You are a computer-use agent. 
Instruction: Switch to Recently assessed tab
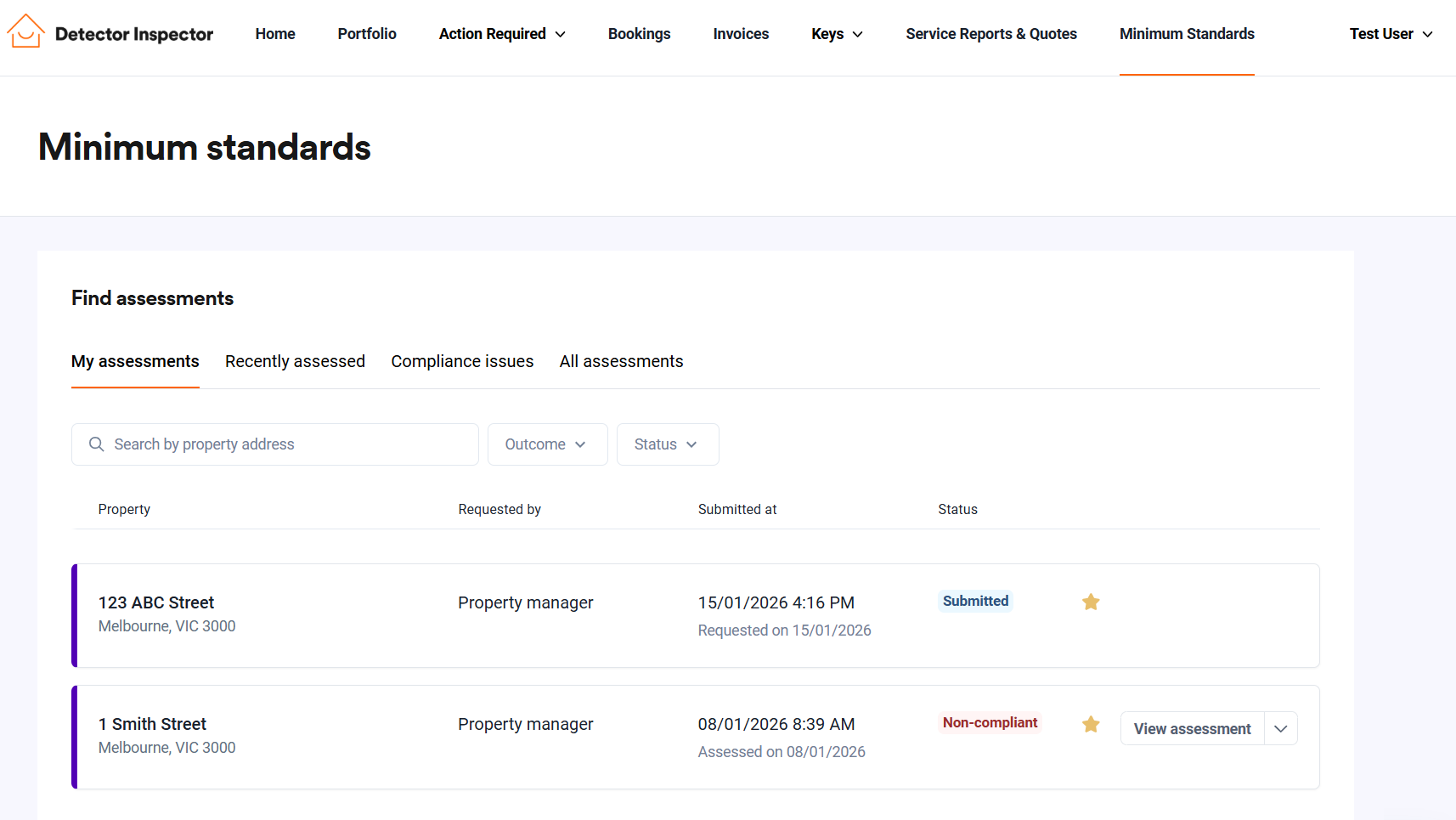295,362
